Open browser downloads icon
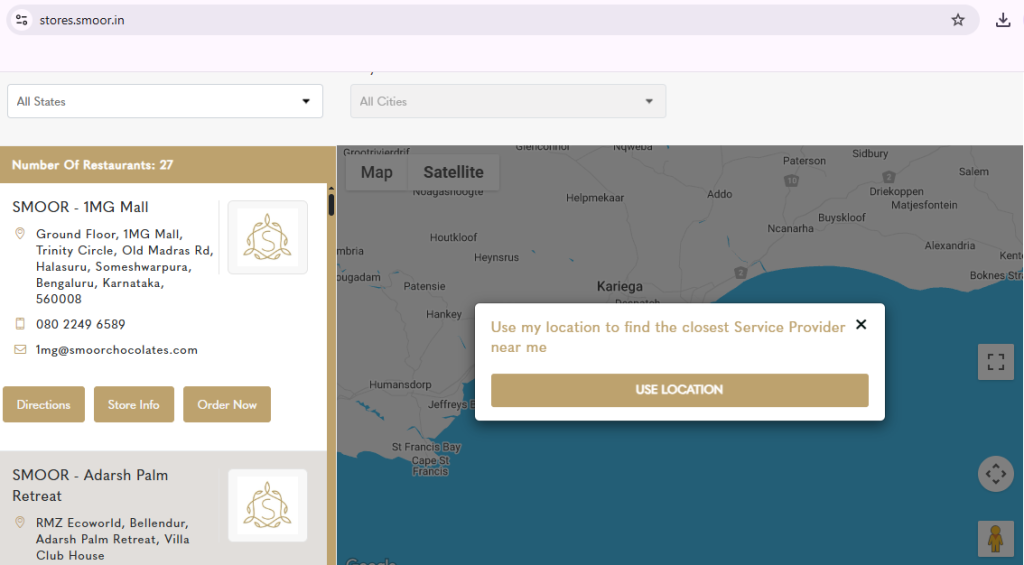 [1002, 20]
